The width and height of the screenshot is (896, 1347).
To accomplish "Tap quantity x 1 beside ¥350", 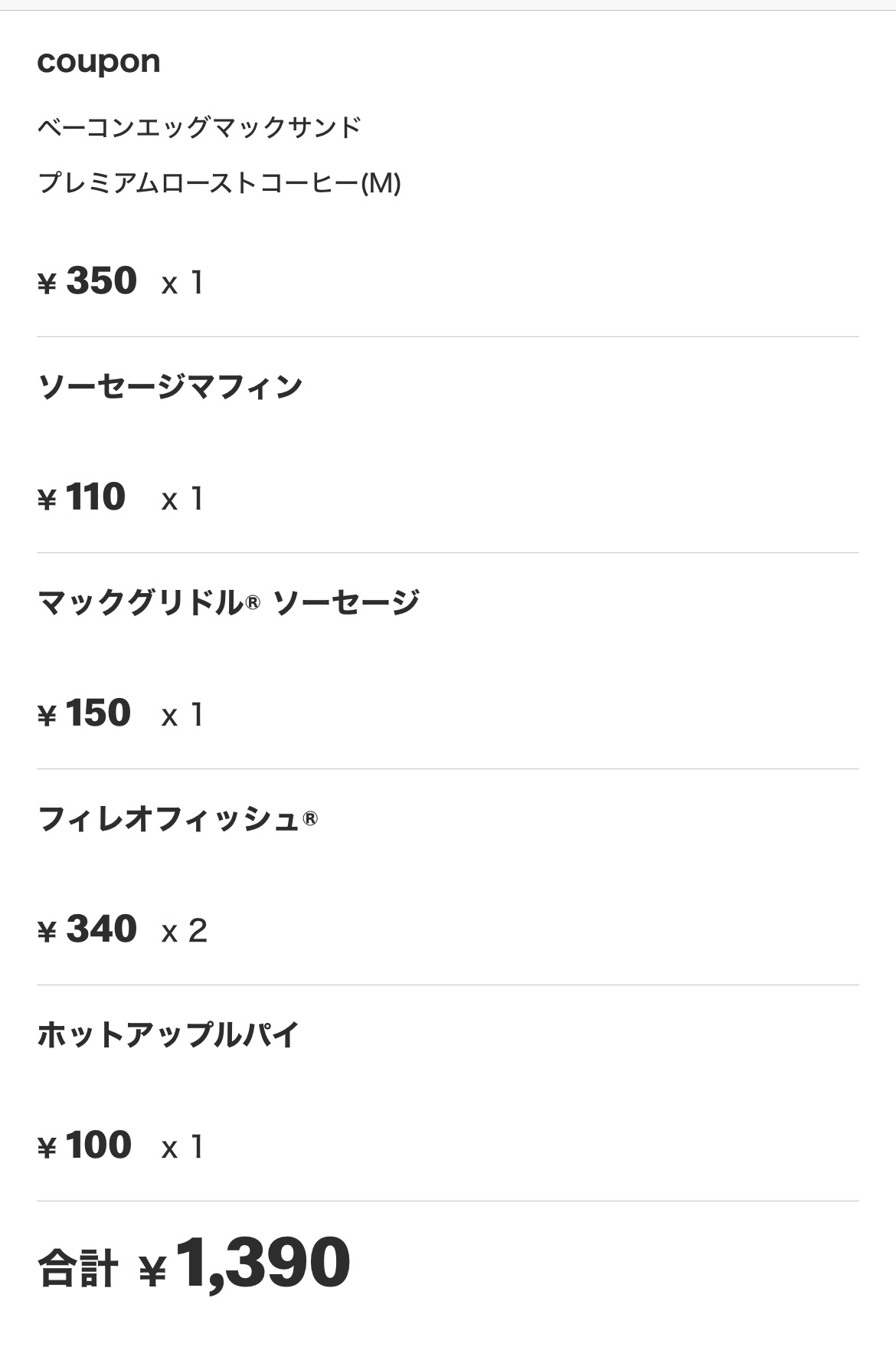I will pos(182,283).
